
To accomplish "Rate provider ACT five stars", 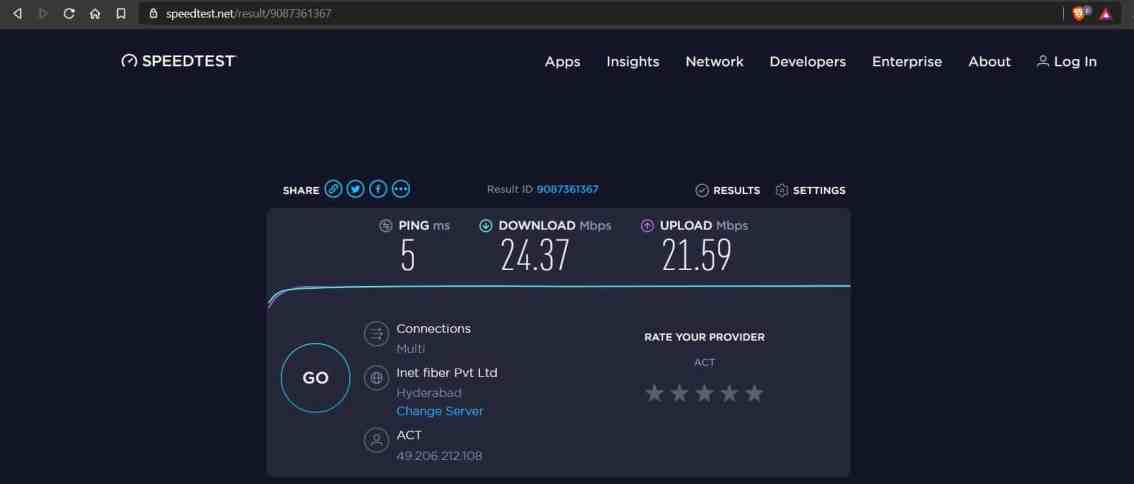I will 754,393.
